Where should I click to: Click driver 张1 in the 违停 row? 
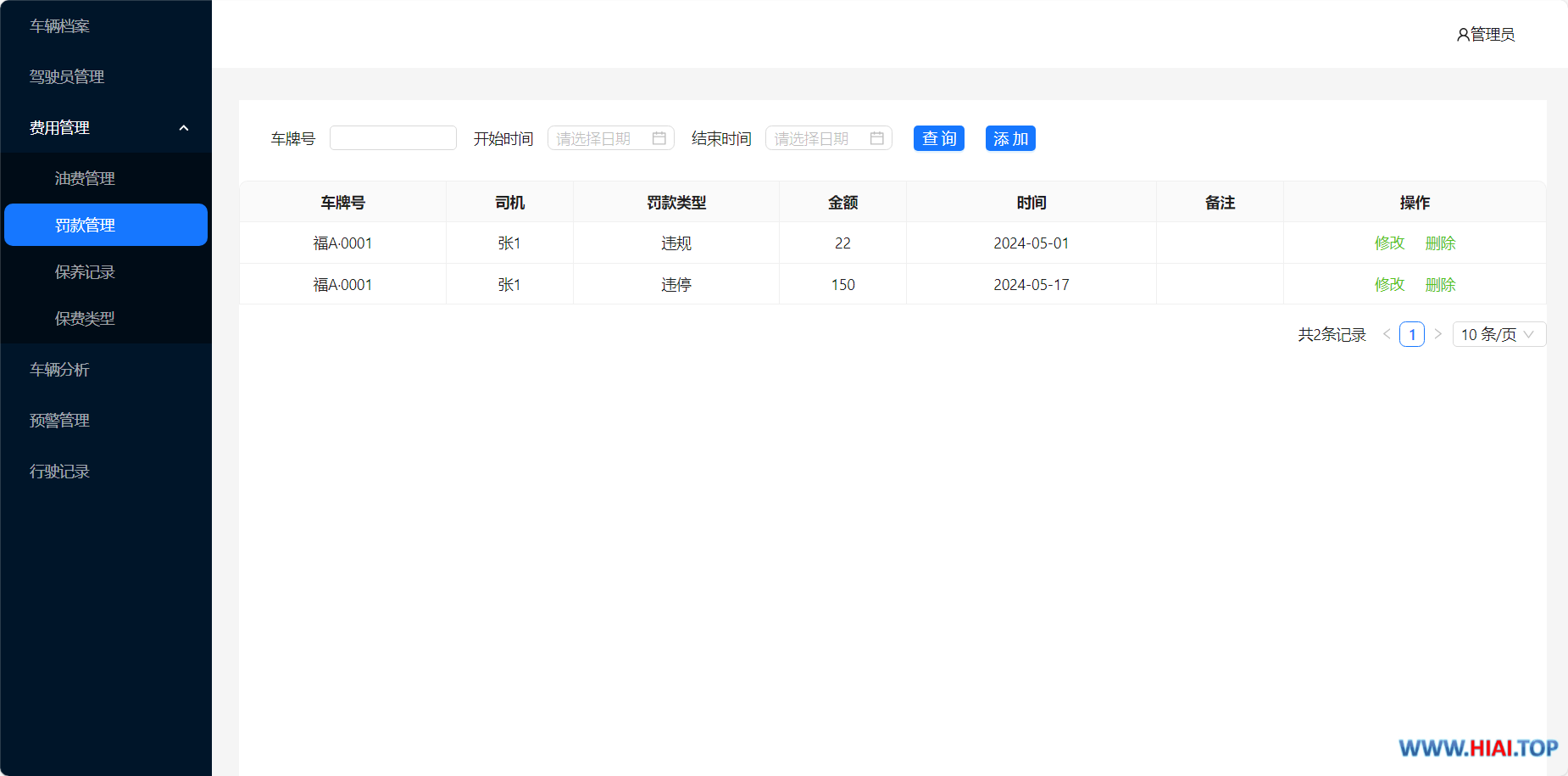509,285
